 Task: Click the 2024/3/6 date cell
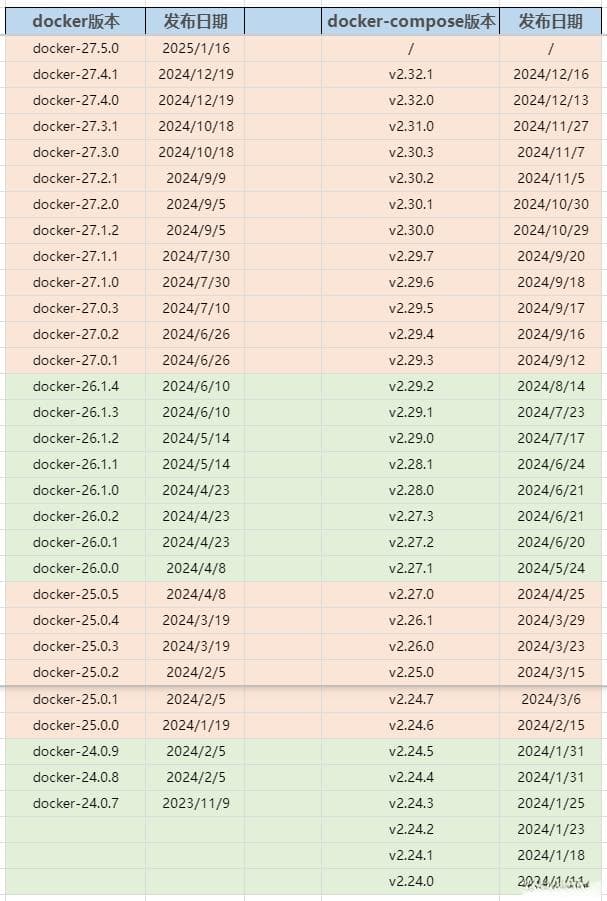pyautogui.click(x=551, y=699)
